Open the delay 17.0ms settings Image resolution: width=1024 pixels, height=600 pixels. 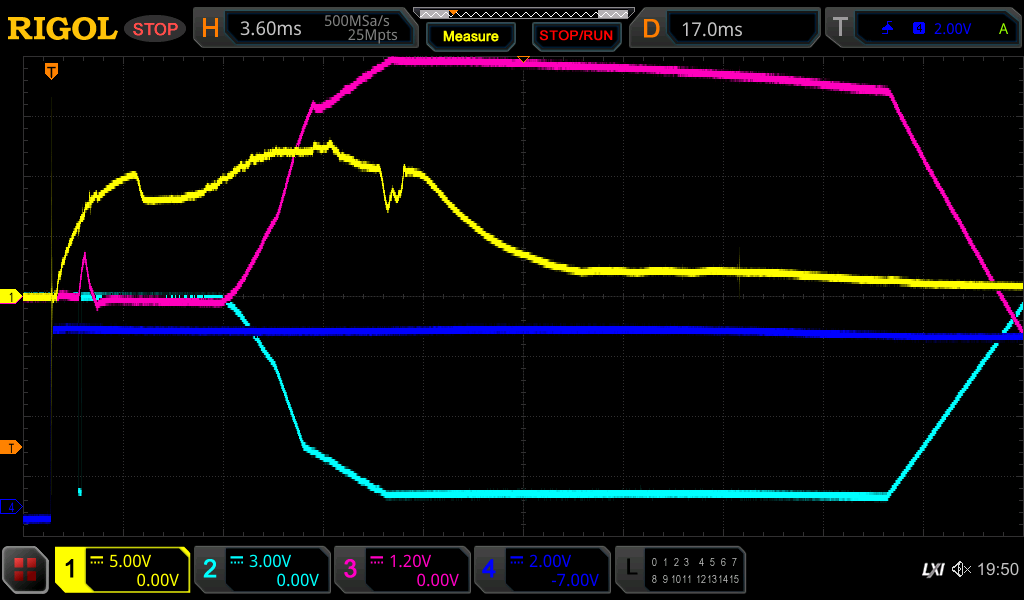pos(727,29)
